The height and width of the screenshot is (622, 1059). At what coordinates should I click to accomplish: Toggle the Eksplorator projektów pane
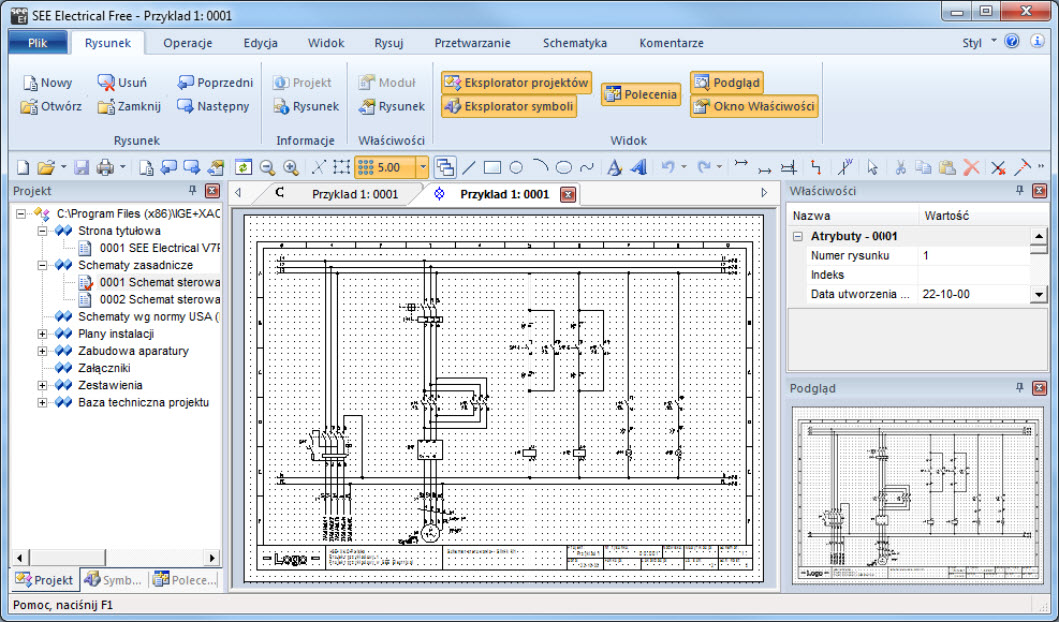[516, 82]
